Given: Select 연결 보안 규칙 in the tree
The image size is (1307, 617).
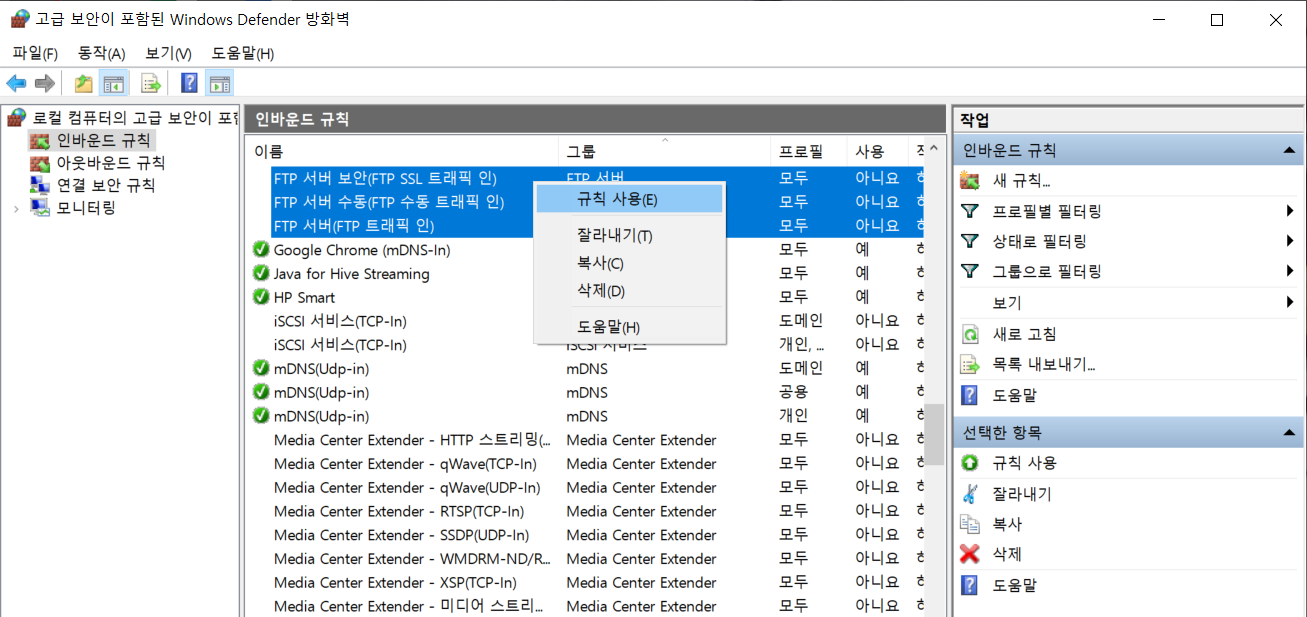Looking at the screenshot, I should 105,185.
